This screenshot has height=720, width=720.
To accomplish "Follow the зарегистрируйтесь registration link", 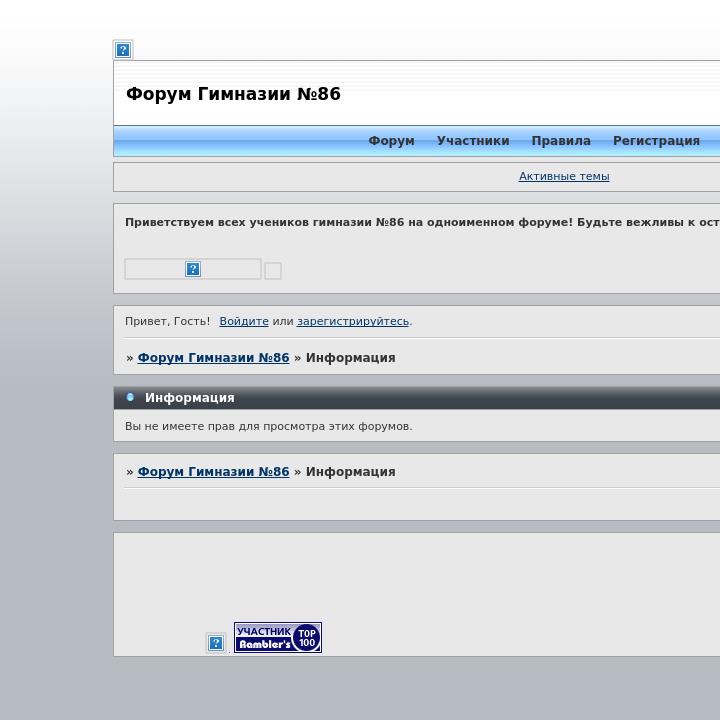I will (353, 321).
